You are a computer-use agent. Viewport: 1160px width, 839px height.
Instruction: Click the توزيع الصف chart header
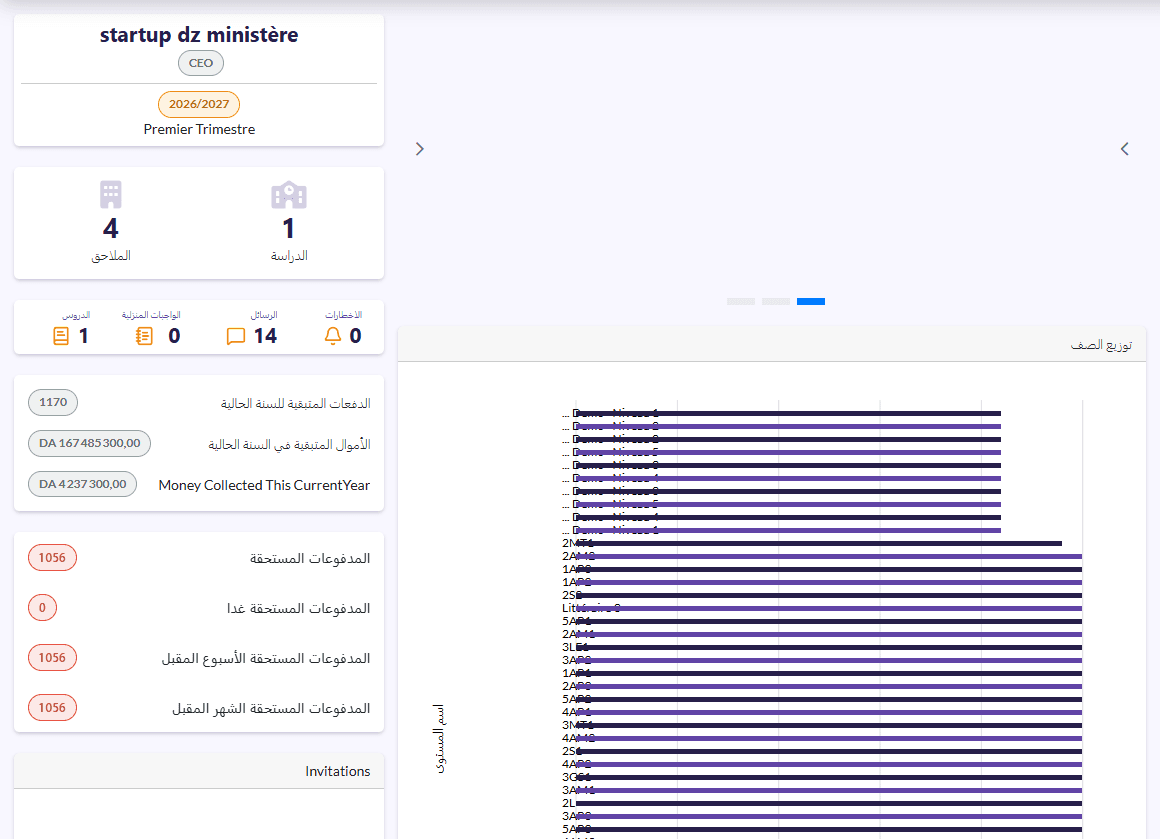(x=772, y=345)
